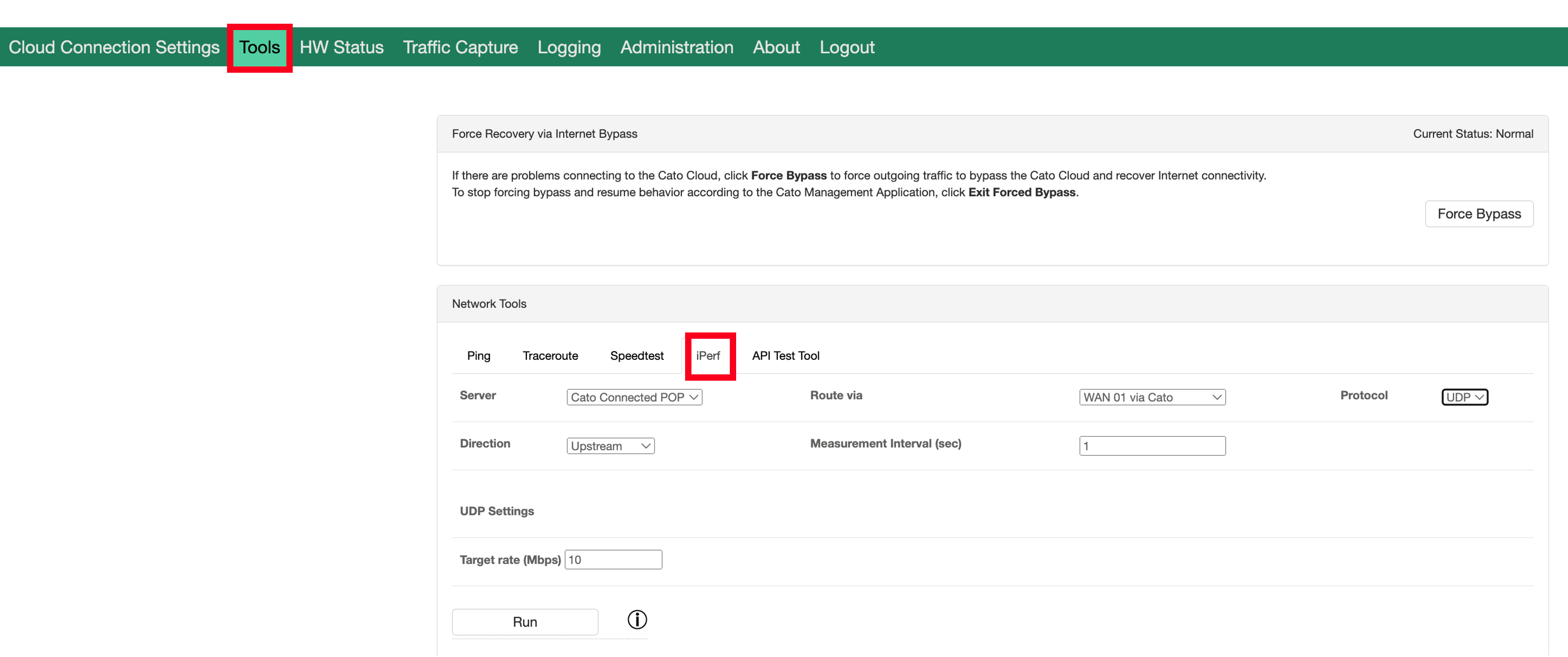Image resolution: width=1568 pixels, height=657 pixels.
Task: Click the info icon next to Run
Action: tap(637, 619)
